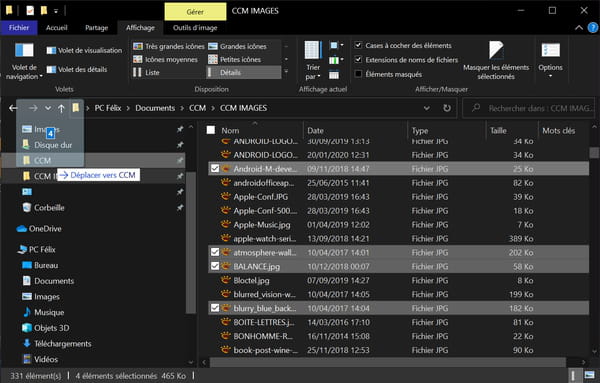600x383 pixels.
Task: Select the Détails layout
Action: [244, 72]
